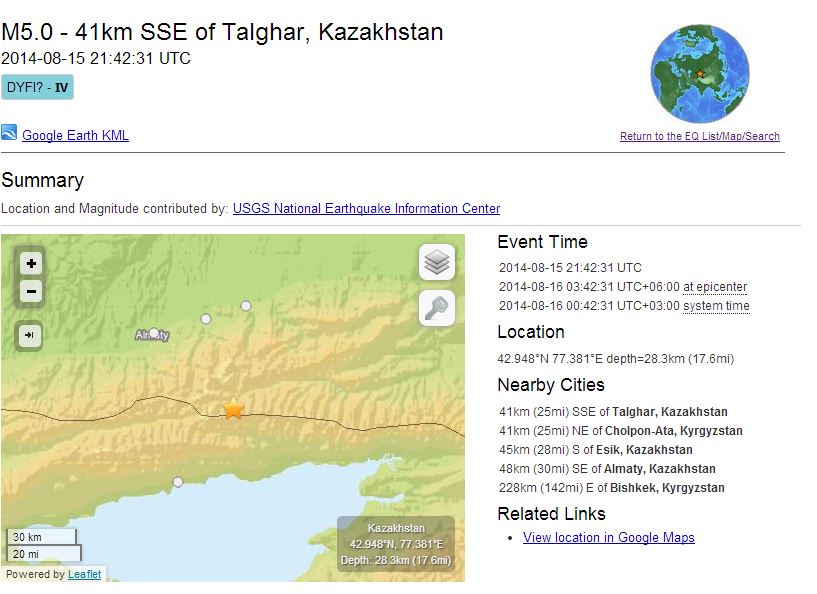
Task: Select the Almaty city marker
Action: coord(154,334)
